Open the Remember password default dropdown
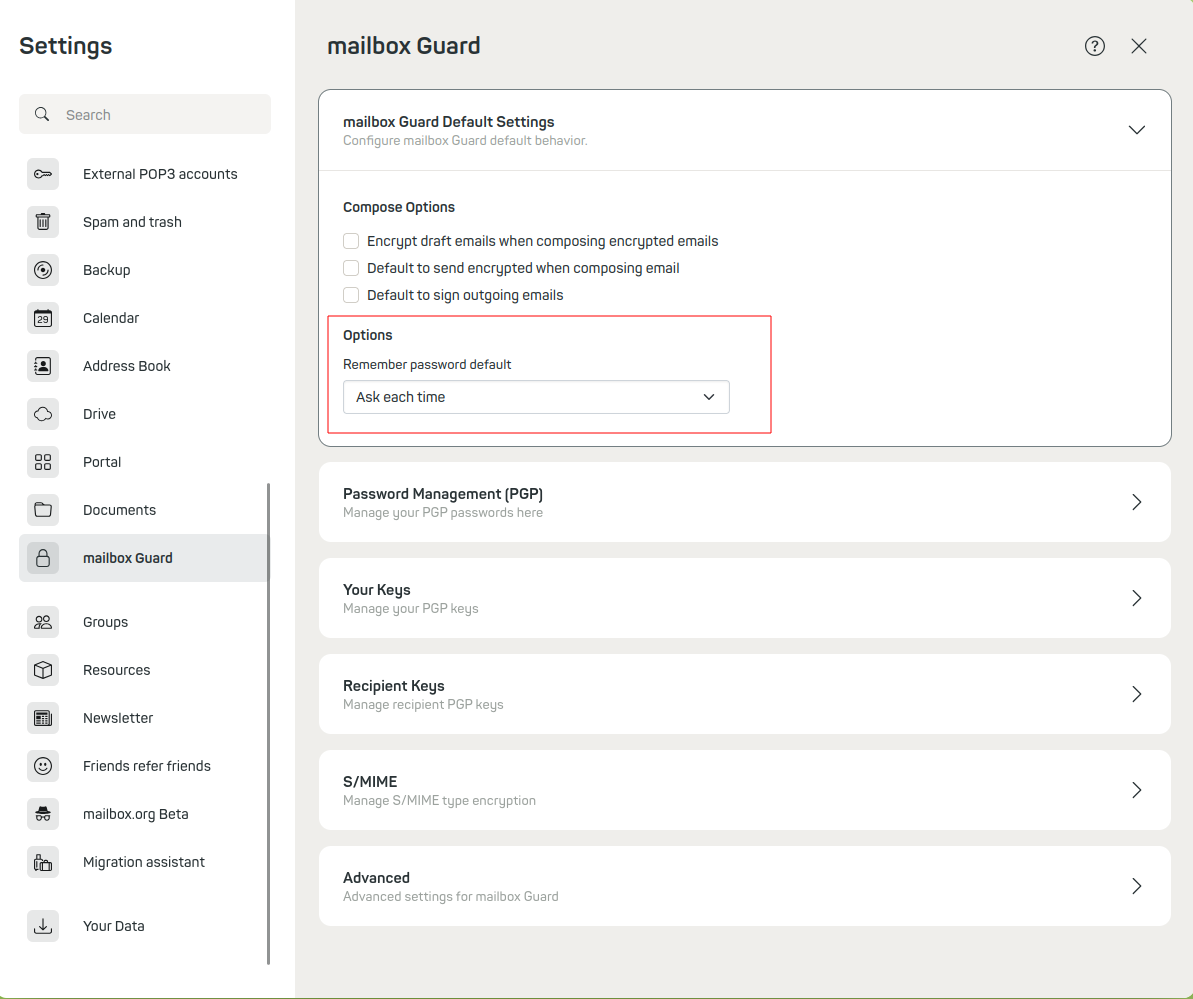The height and width of the screenshot is (999, 1193). coord(536,397)
